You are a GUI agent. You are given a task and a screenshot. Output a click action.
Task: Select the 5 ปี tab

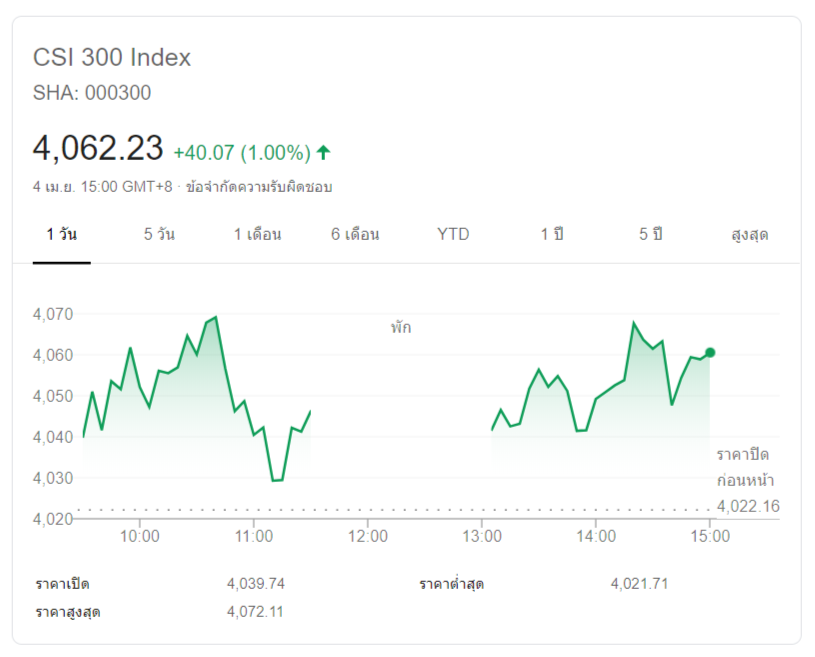pyautogui.click(x=651, y=235)
